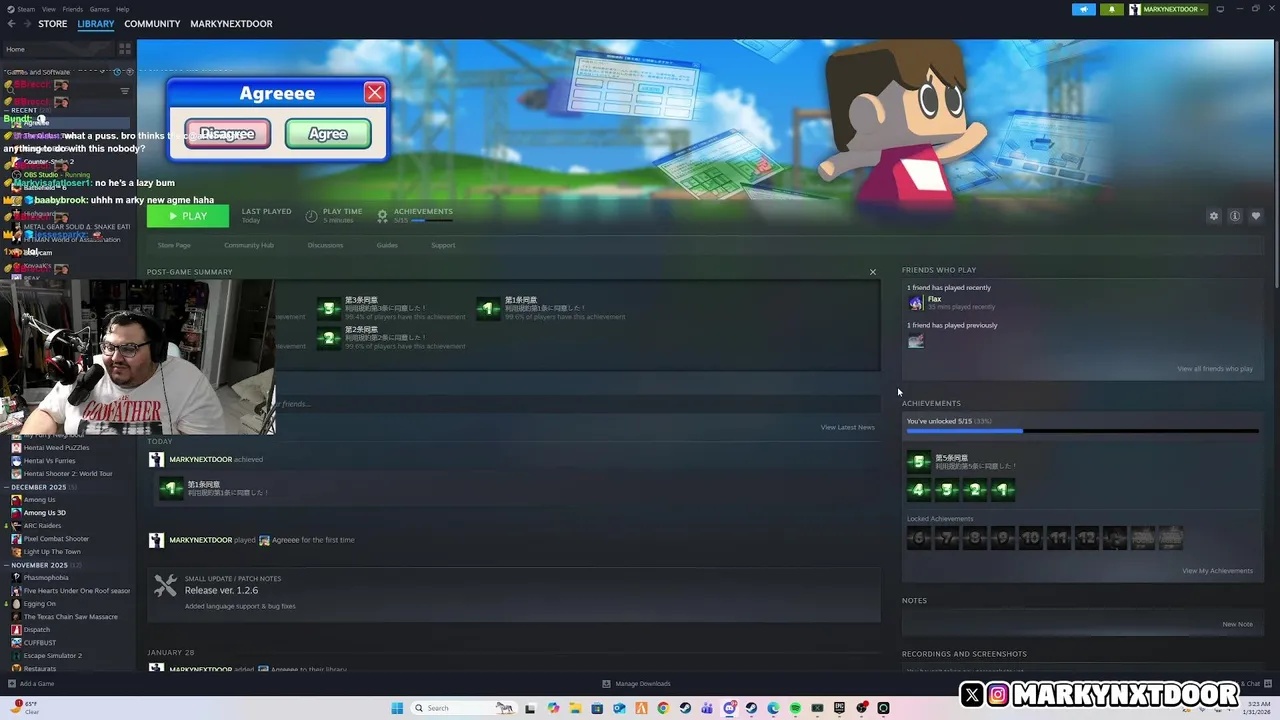Open Discord from taskbar
This screenshot has height=720, width=1280.
click(x=729, y=708)
